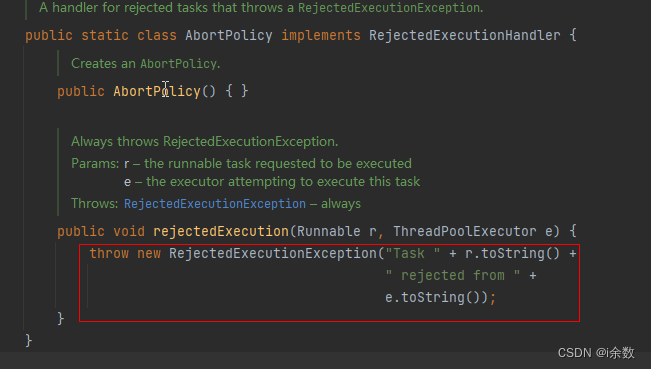Image resolution: width=651 pixels, height=369 pixels.
Task: Click RejectedExecutionException constructor call after new
Action: click(x=273, y=253)
